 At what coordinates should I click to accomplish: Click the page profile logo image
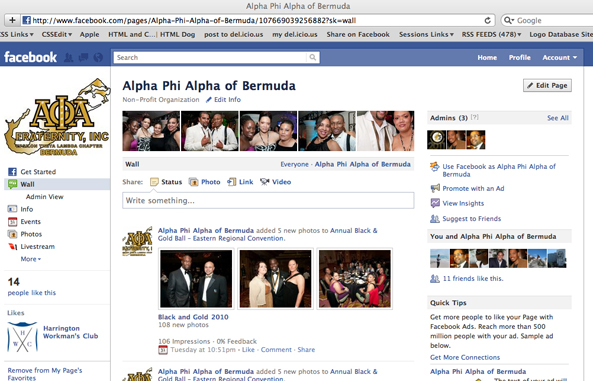point(57,117)
